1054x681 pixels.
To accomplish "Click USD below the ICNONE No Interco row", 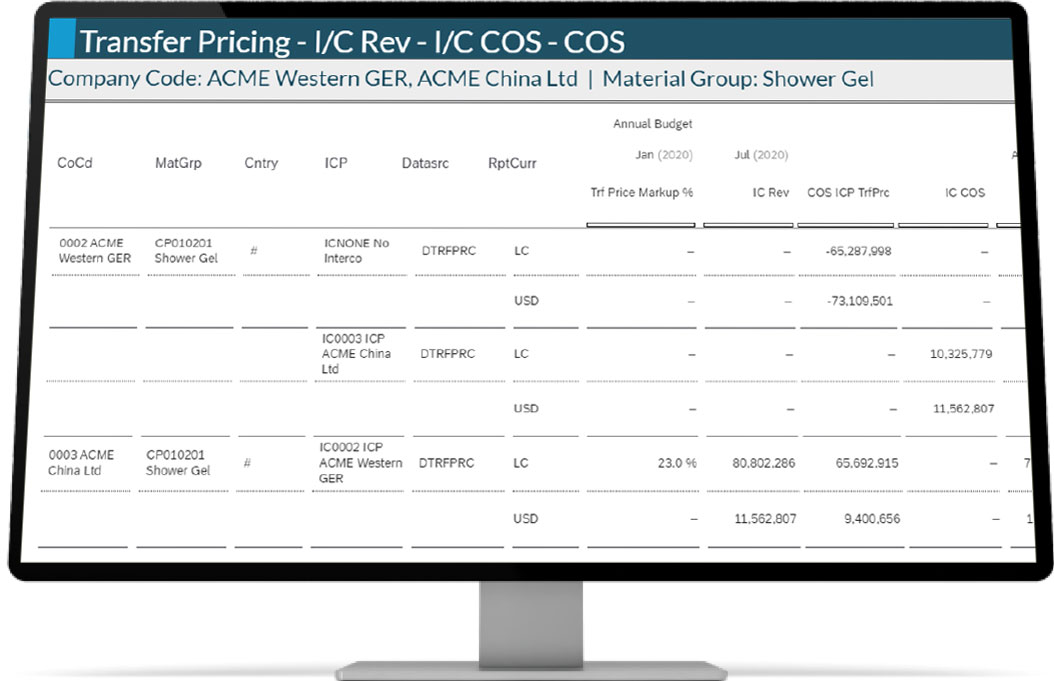I will click(x=526, y=301).
